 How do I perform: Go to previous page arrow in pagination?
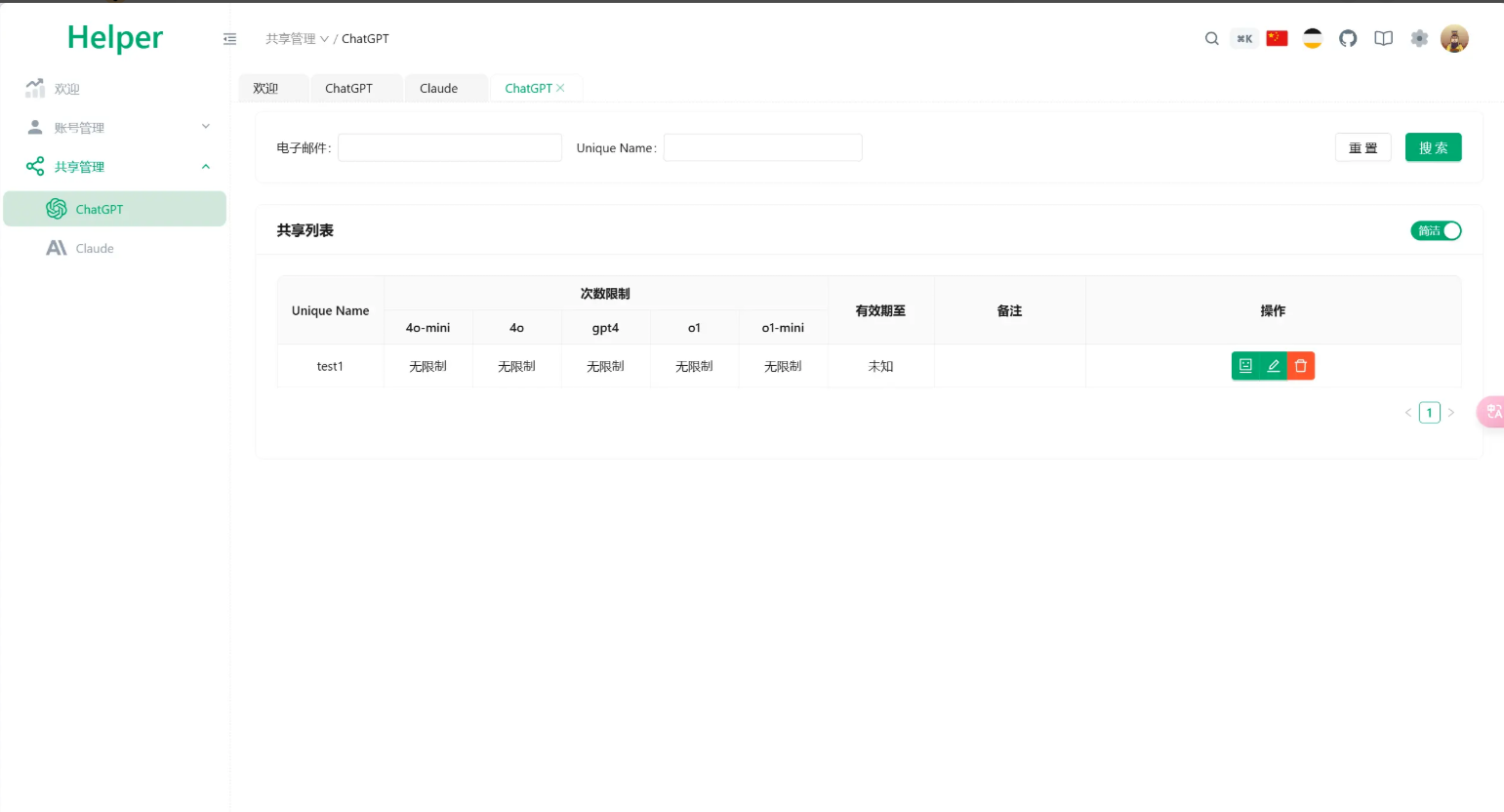point(1408,413)
